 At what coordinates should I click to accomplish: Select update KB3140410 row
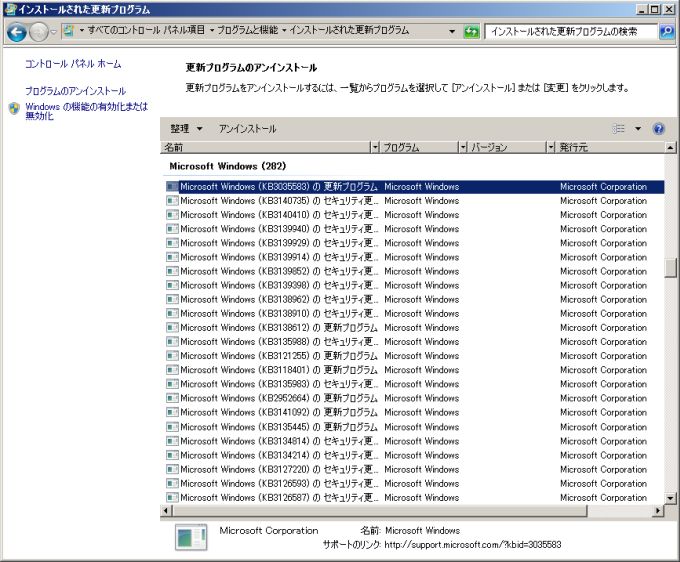click(x=415, y=215)
